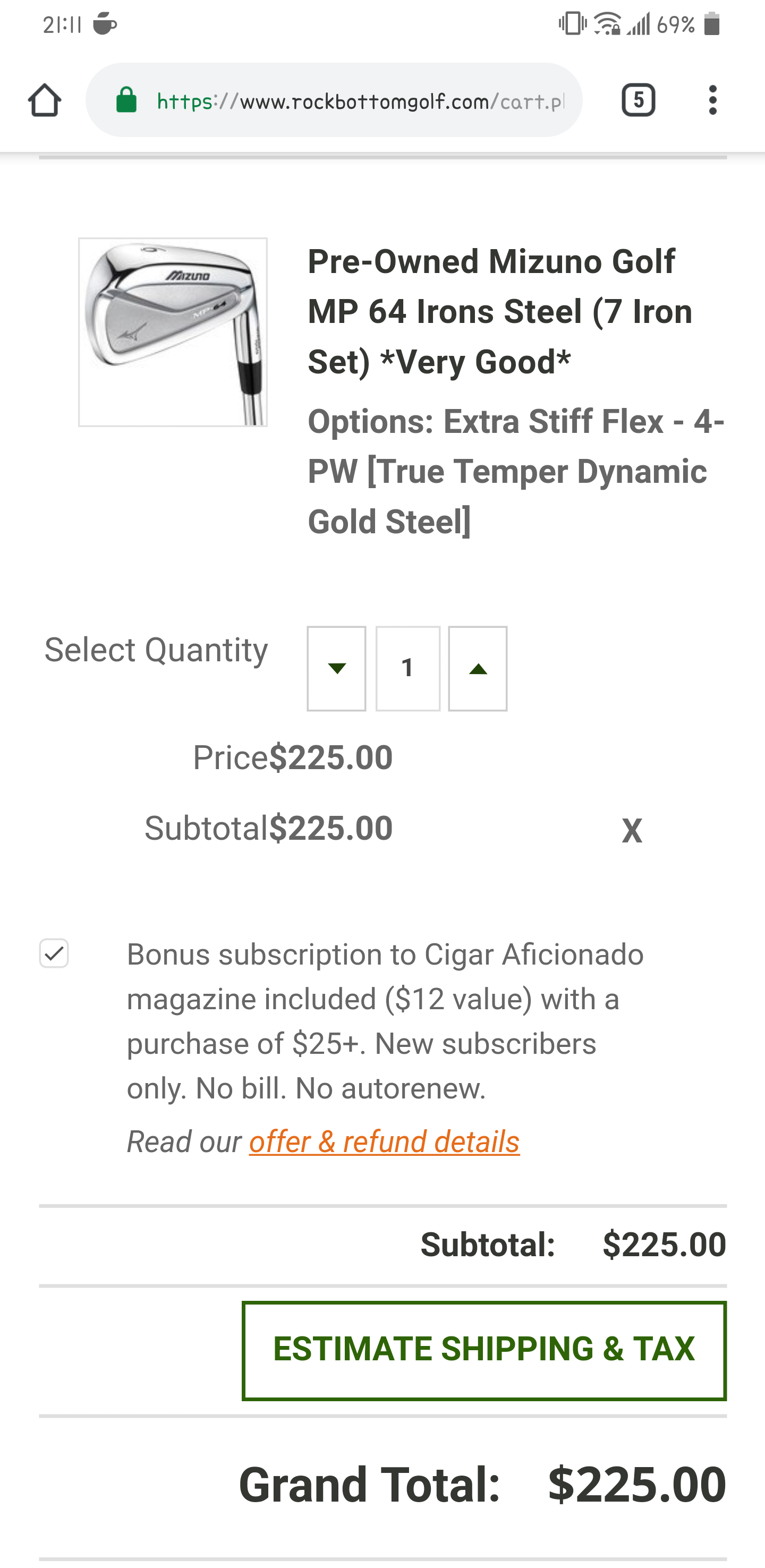765x1568 pixels.
Task: Tap the Wi-Fi icon in status bar
Action: tap(607, 24)
